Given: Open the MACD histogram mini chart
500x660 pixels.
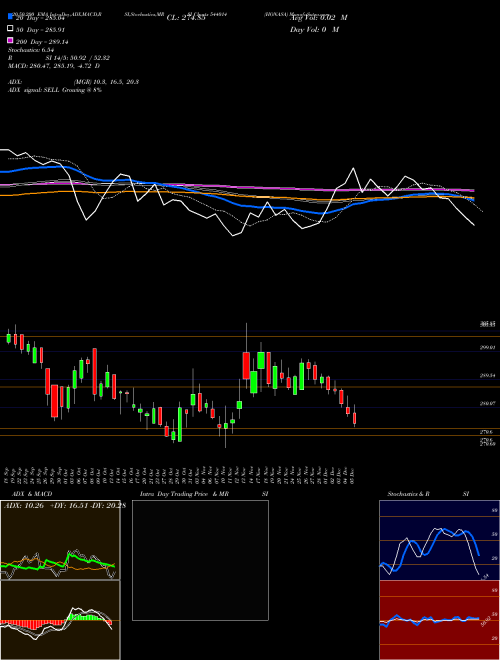Looking at the screenshot, I should (x=60, y=620).
